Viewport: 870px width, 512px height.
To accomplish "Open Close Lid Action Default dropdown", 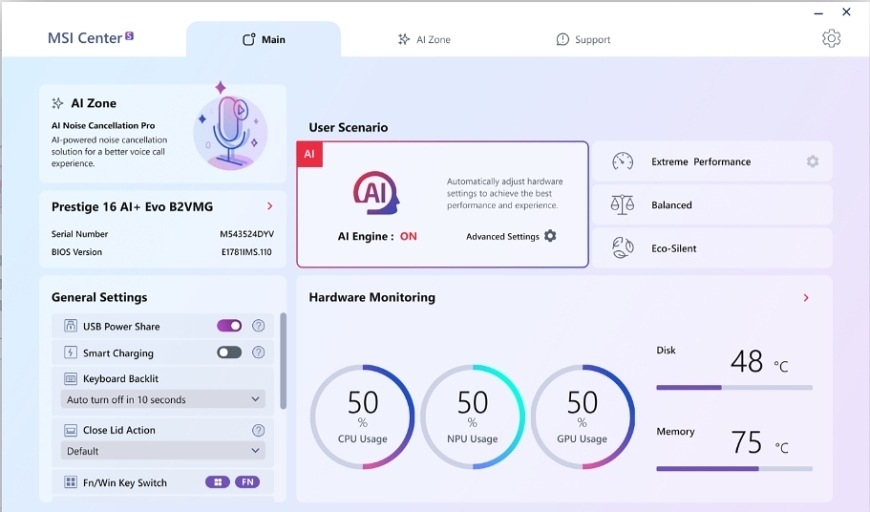I will [163, 451].
